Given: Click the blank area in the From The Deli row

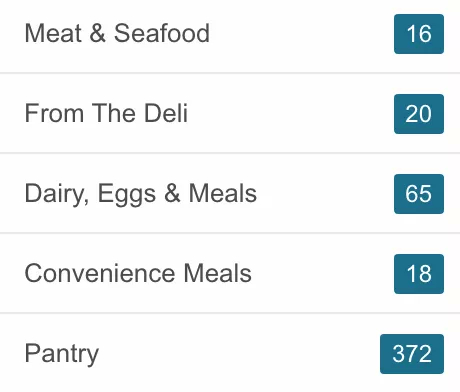Looking at the screenshot, I should (x=291, y=113).
